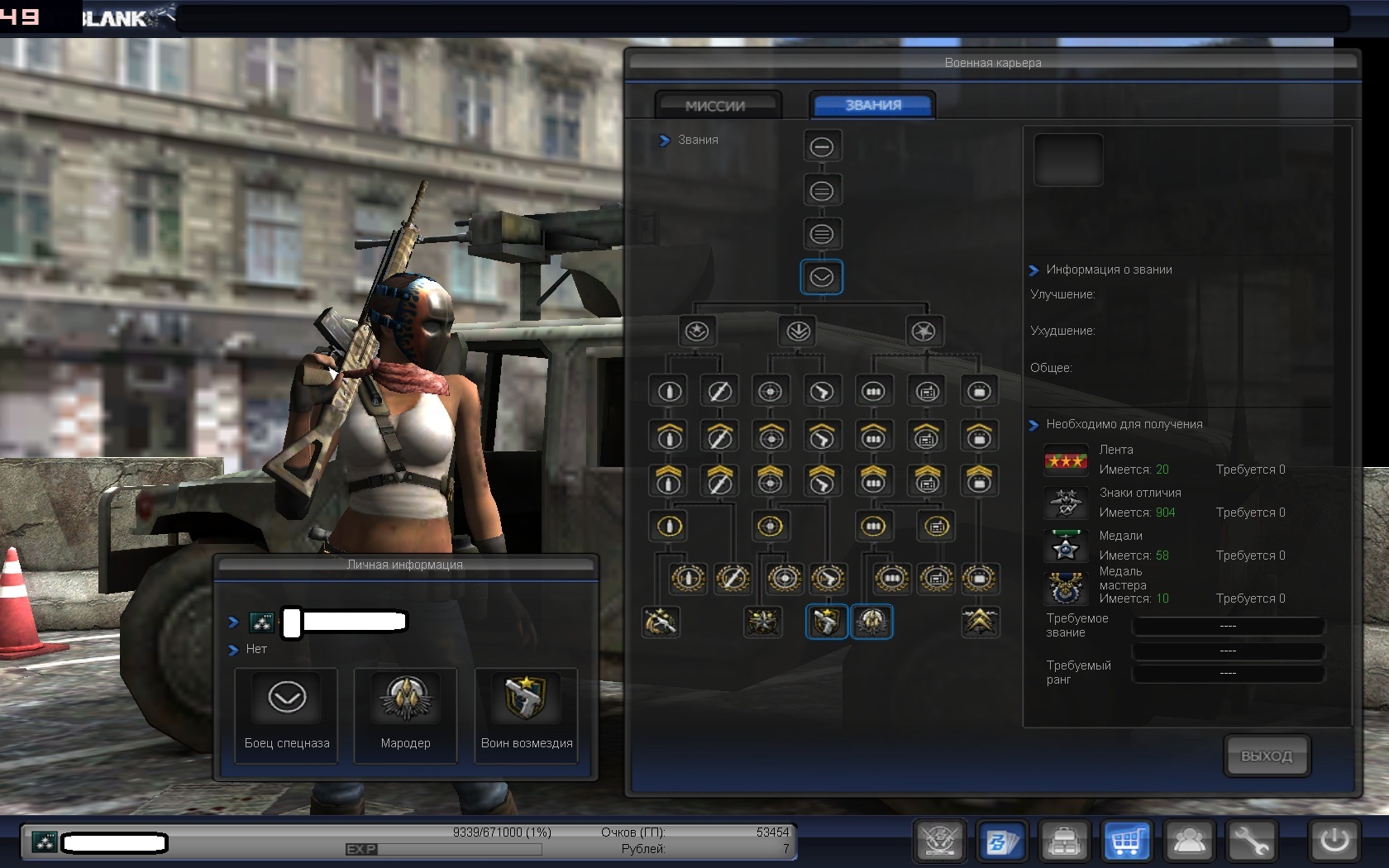Image resolution: width=1389 pixels, height=868 pixels.
Task: Open the crossed rifles emblem icon
Action: click(x=940, y=842)
